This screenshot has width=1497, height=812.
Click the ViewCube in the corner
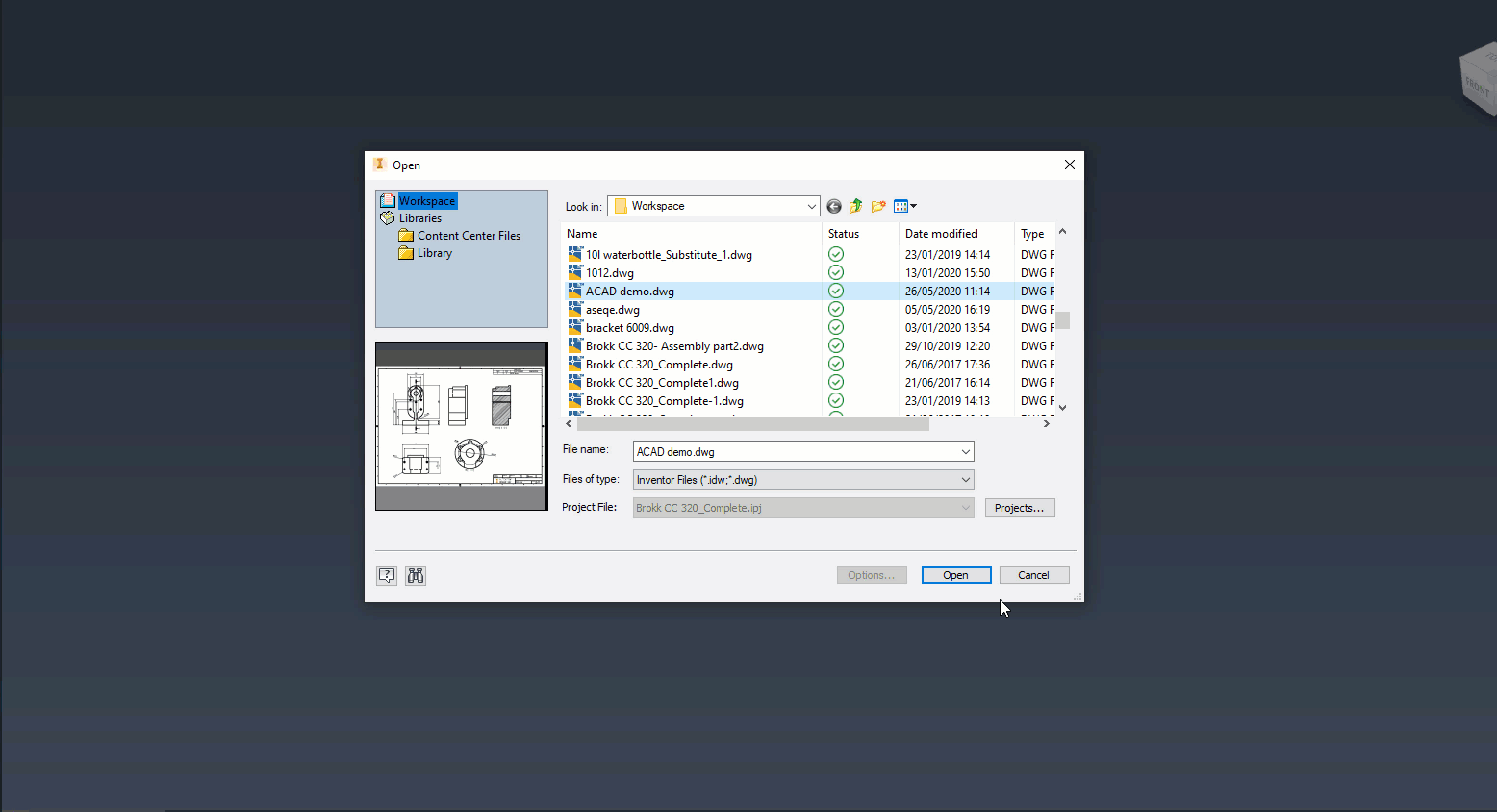coord(1478,82)
